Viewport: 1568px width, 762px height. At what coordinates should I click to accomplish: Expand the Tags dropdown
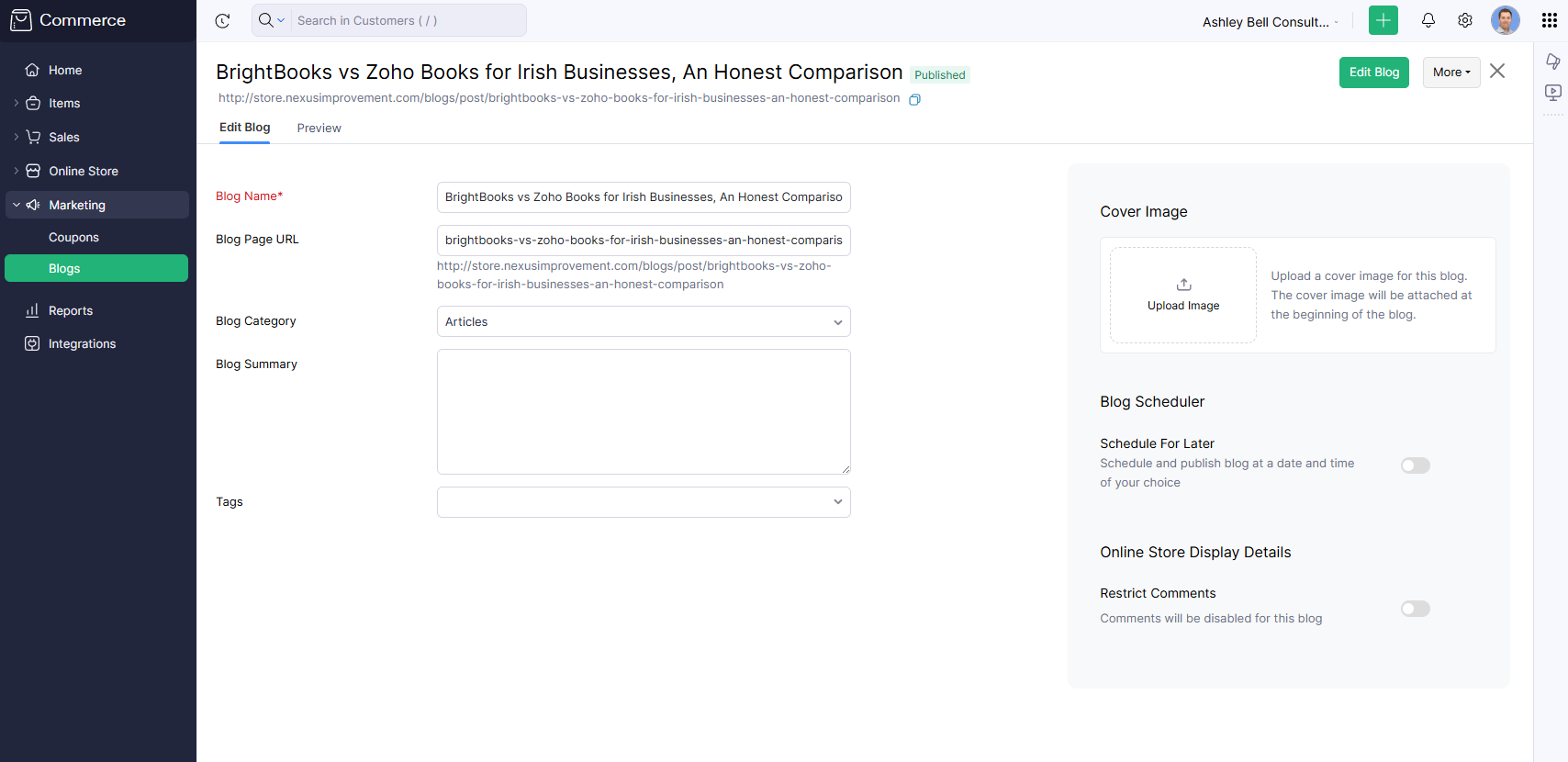point(644,502)
